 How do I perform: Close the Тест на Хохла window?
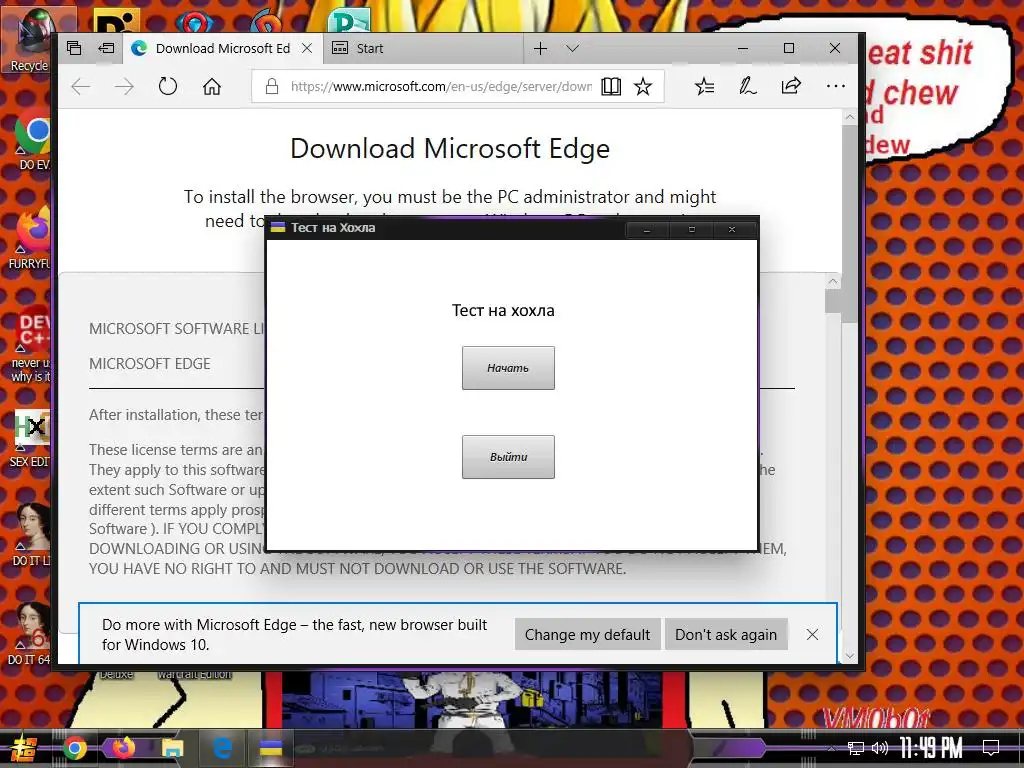click(x=732, y=229)
